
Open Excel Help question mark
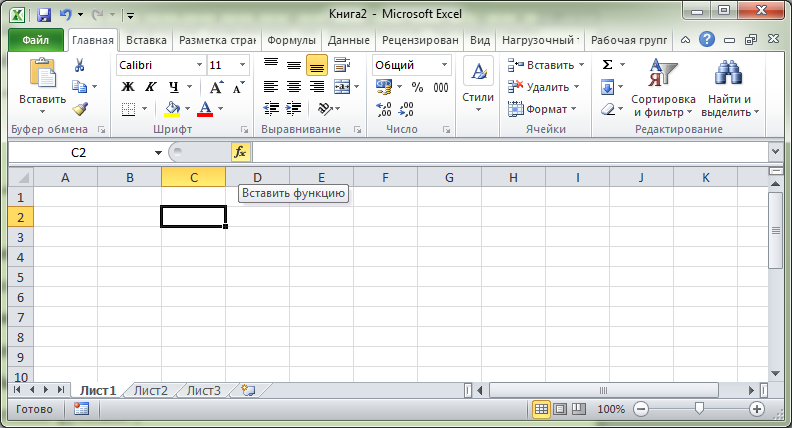click(707, 39)
